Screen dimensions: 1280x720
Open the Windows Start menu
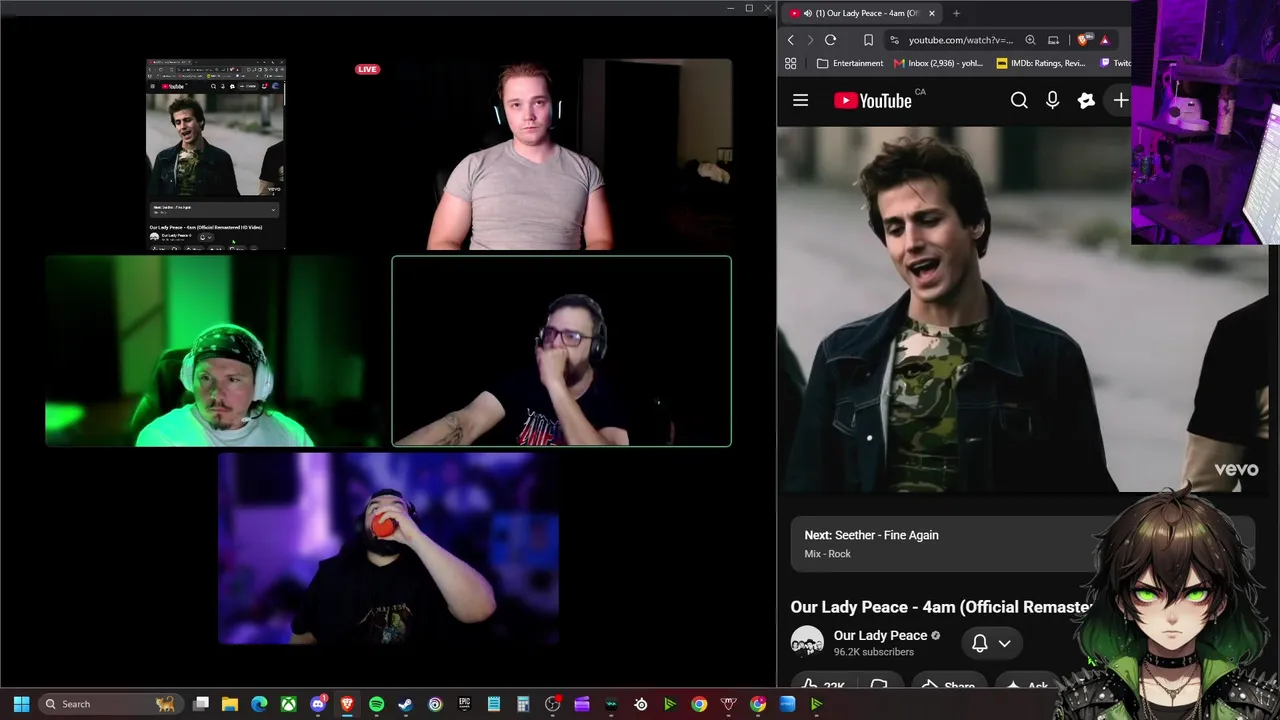tap(21, 704)
